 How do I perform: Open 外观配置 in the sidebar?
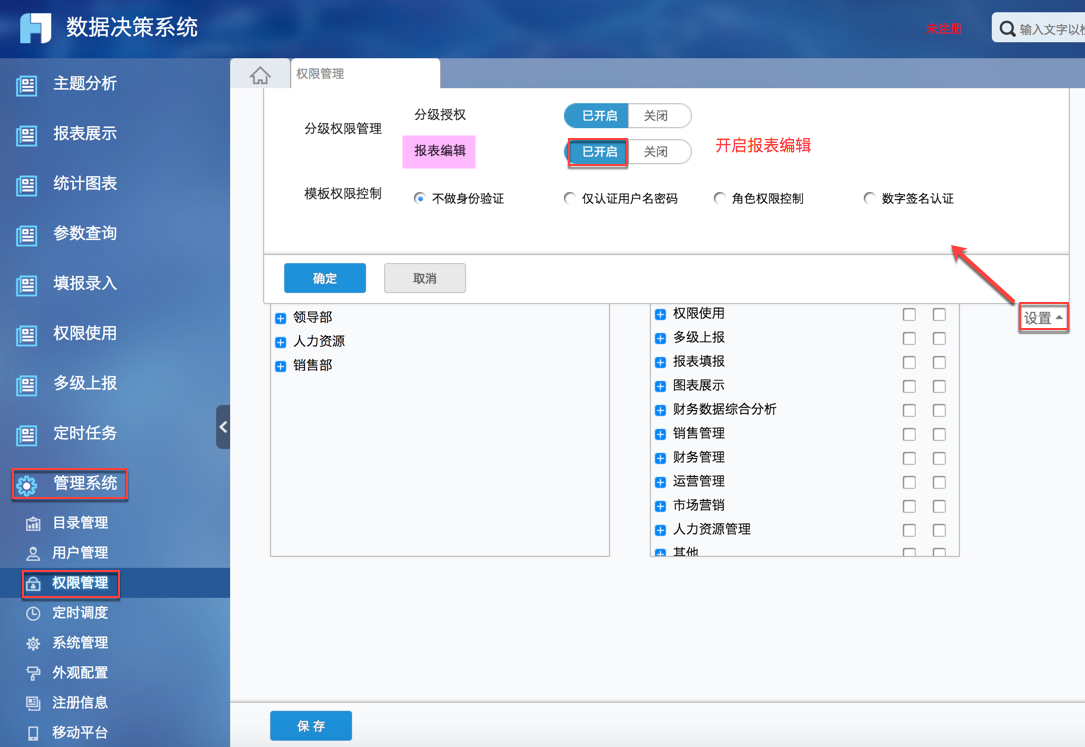coord(80,672)
